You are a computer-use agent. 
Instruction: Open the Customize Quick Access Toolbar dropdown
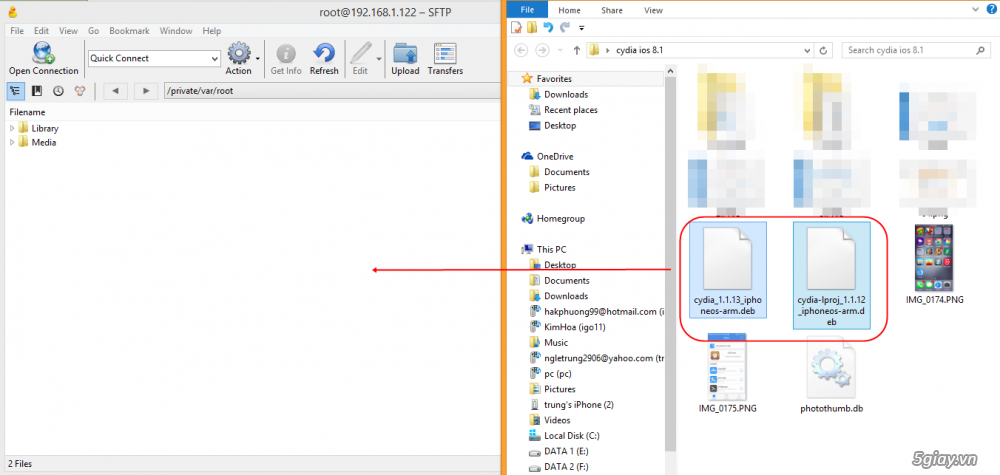pyautogui.click(x=582, y=27)
